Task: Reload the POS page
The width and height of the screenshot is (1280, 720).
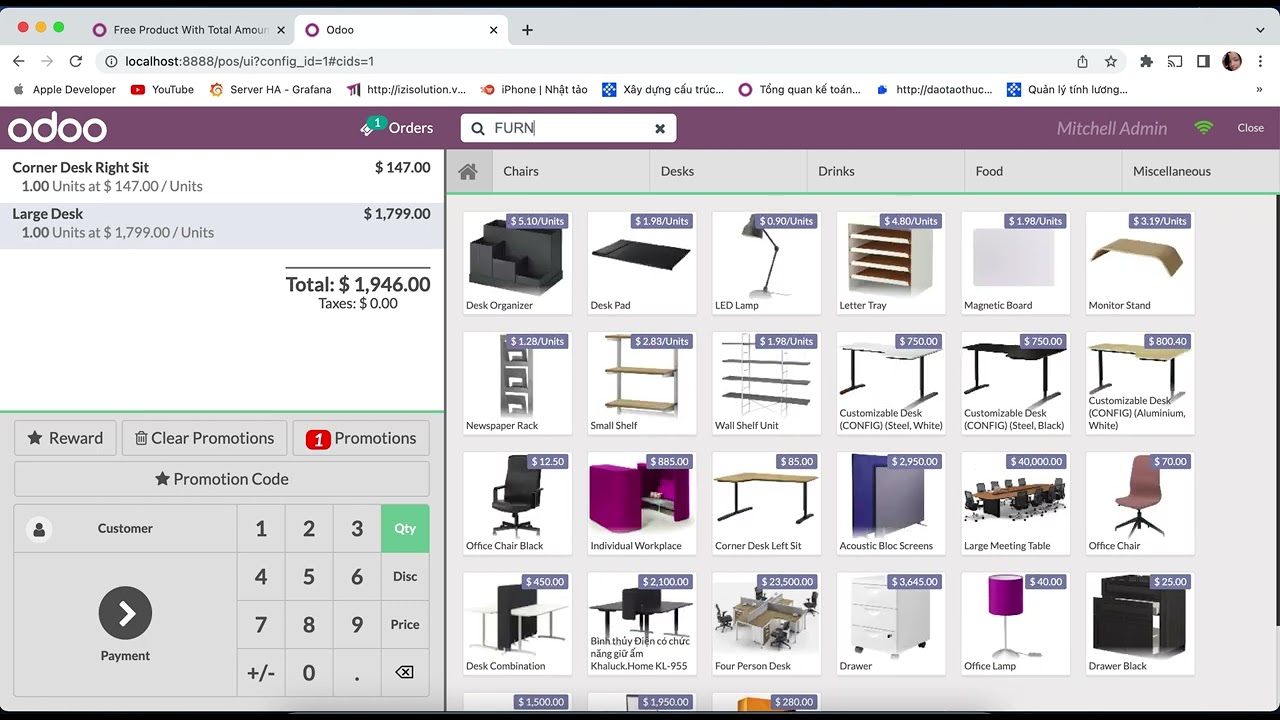Action: pyautogui.click(x=76, y=61)
